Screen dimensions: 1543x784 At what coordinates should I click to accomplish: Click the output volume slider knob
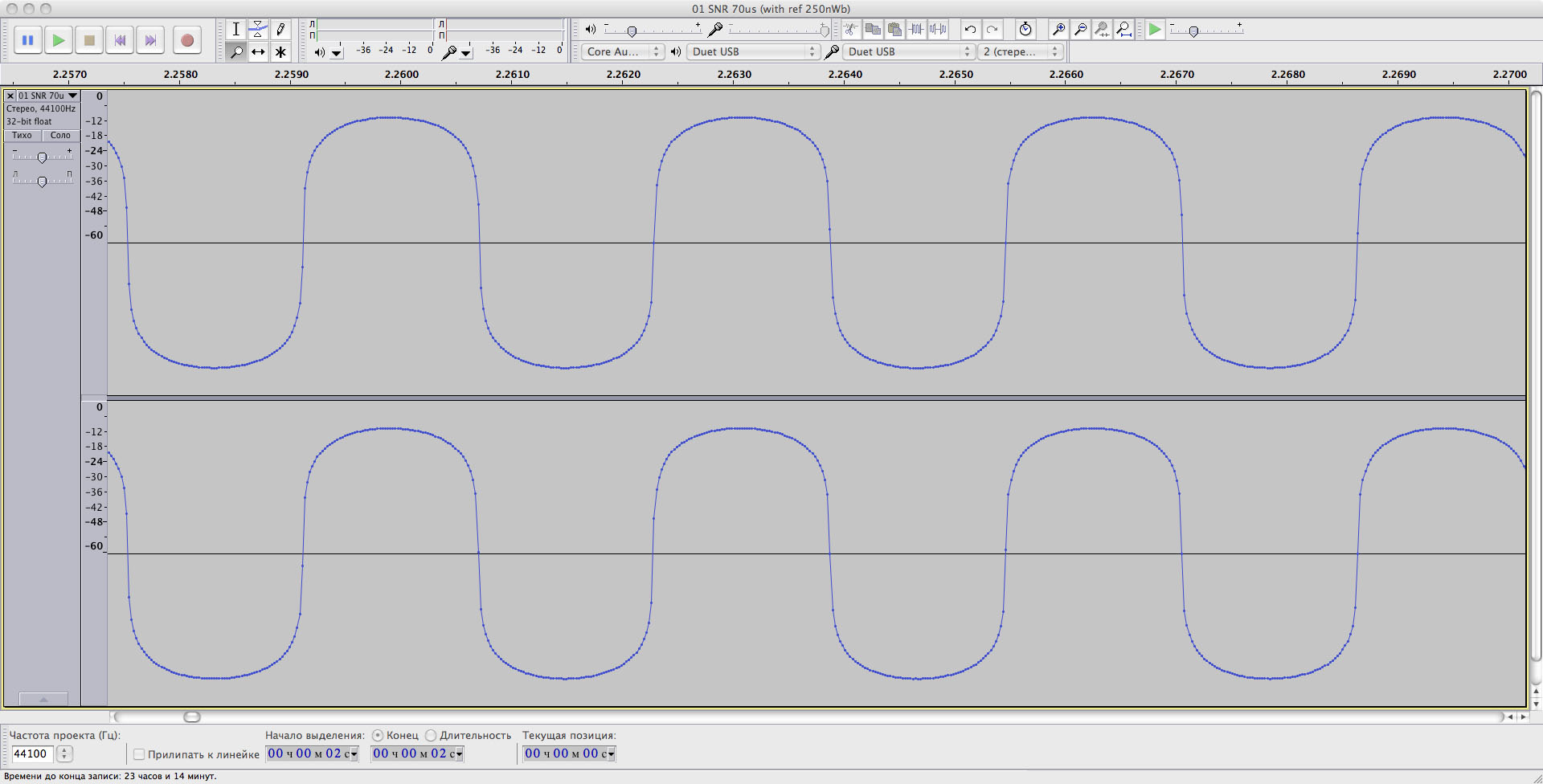[x=632, y=31]
